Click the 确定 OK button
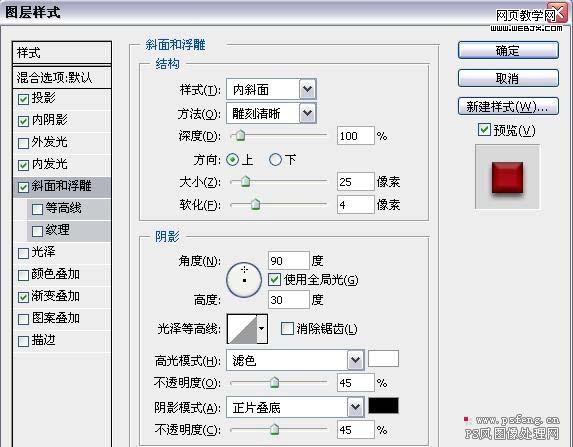573x447 pixels. 508,50
